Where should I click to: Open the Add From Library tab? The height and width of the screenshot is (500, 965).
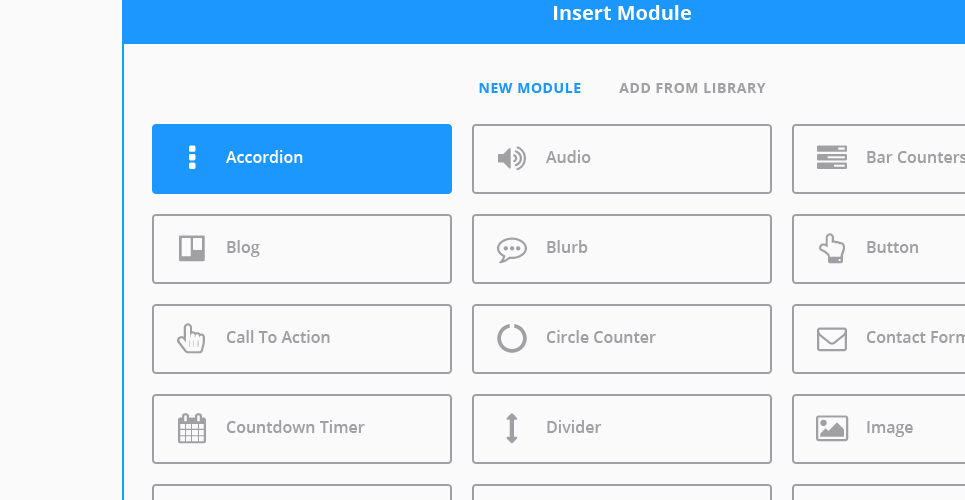[x=692, y=88]
